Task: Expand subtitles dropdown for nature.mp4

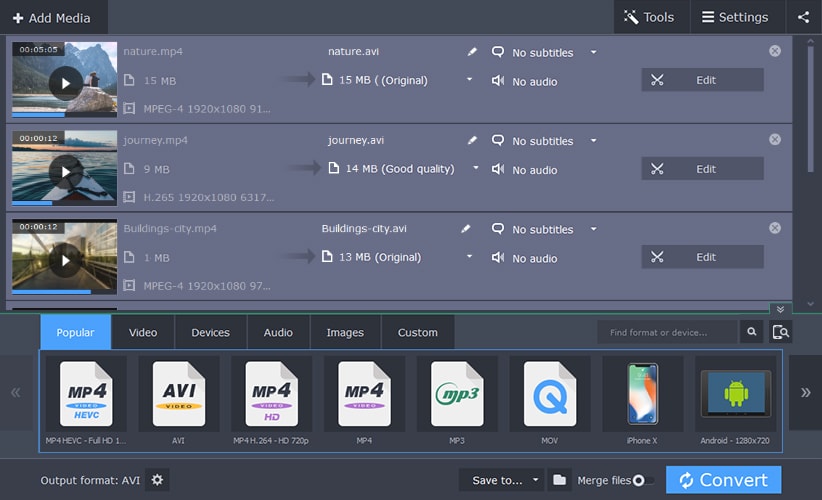Action: (593, 52)
